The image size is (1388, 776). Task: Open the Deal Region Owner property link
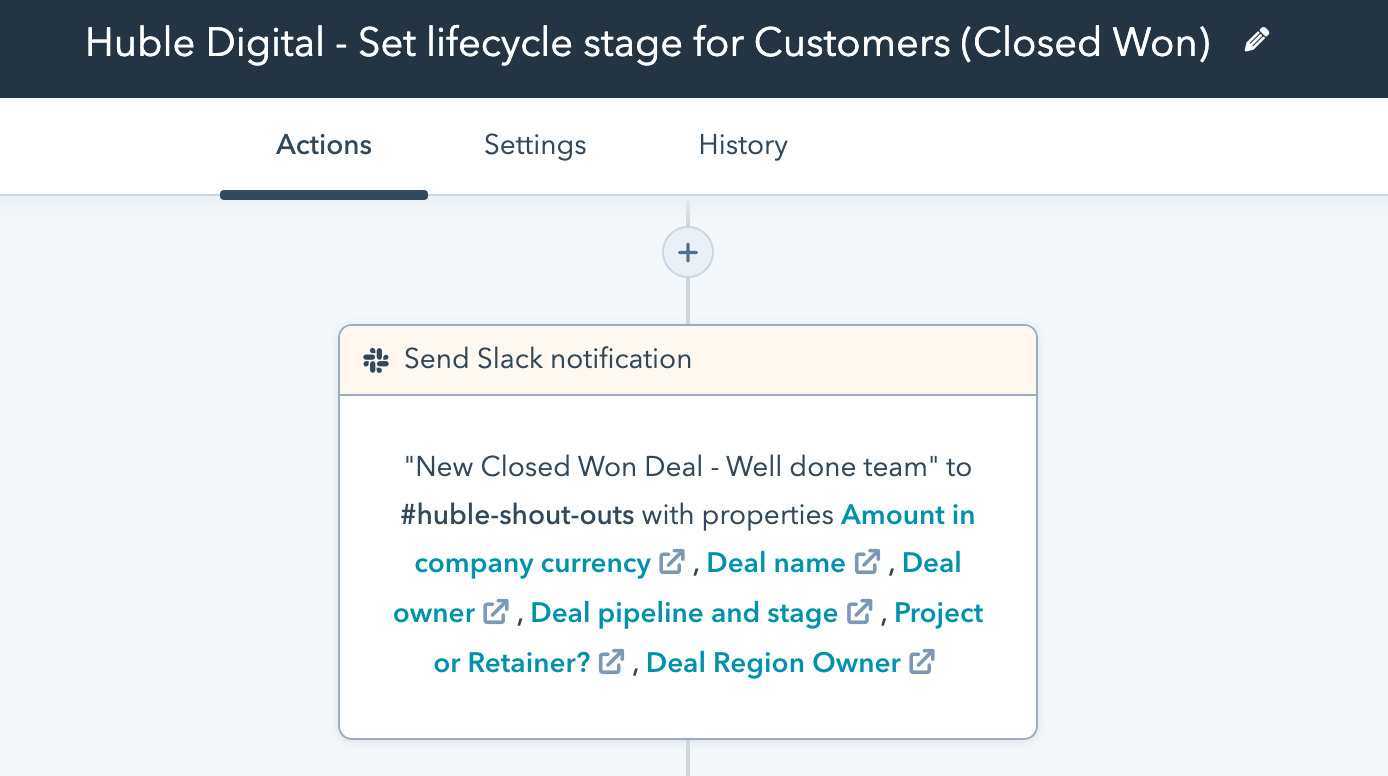(x=774, y=663)
